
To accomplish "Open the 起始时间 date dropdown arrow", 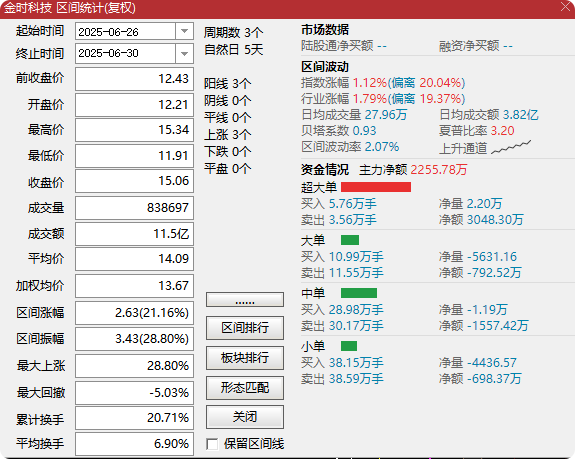I will tap(184, 32).
